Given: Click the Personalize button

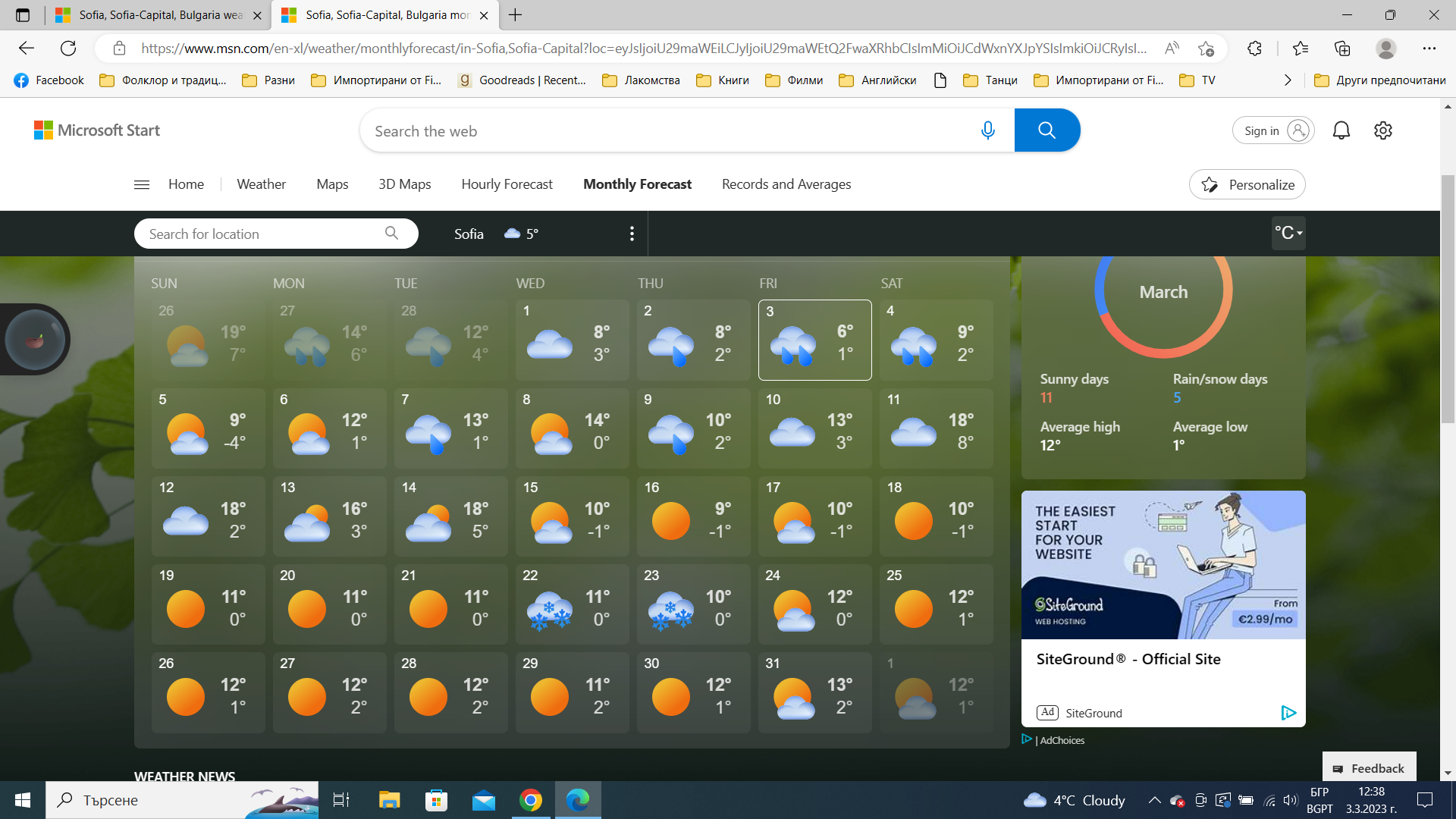Looking at the screenshot, I should click(1247, 184).
